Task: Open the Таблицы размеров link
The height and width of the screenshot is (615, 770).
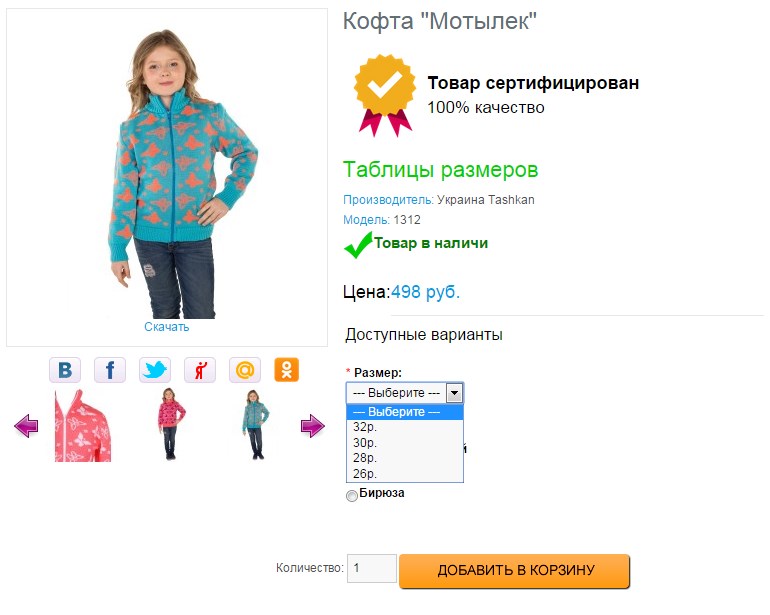Action: (440, 170)
